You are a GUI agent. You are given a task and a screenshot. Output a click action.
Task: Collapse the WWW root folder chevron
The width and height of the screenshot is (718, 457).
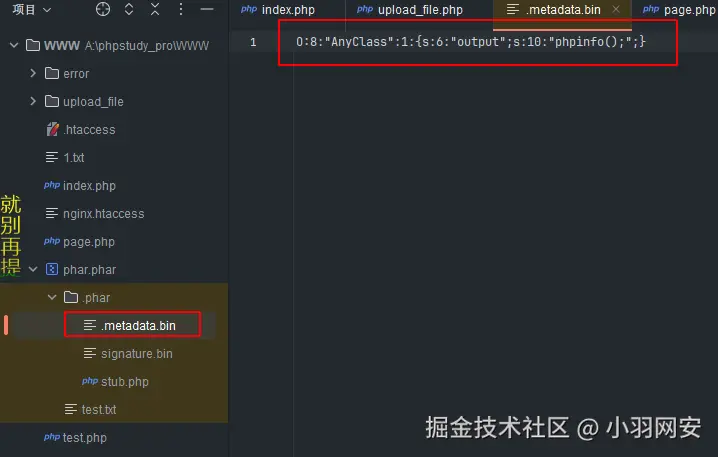[x=14, y=45]
